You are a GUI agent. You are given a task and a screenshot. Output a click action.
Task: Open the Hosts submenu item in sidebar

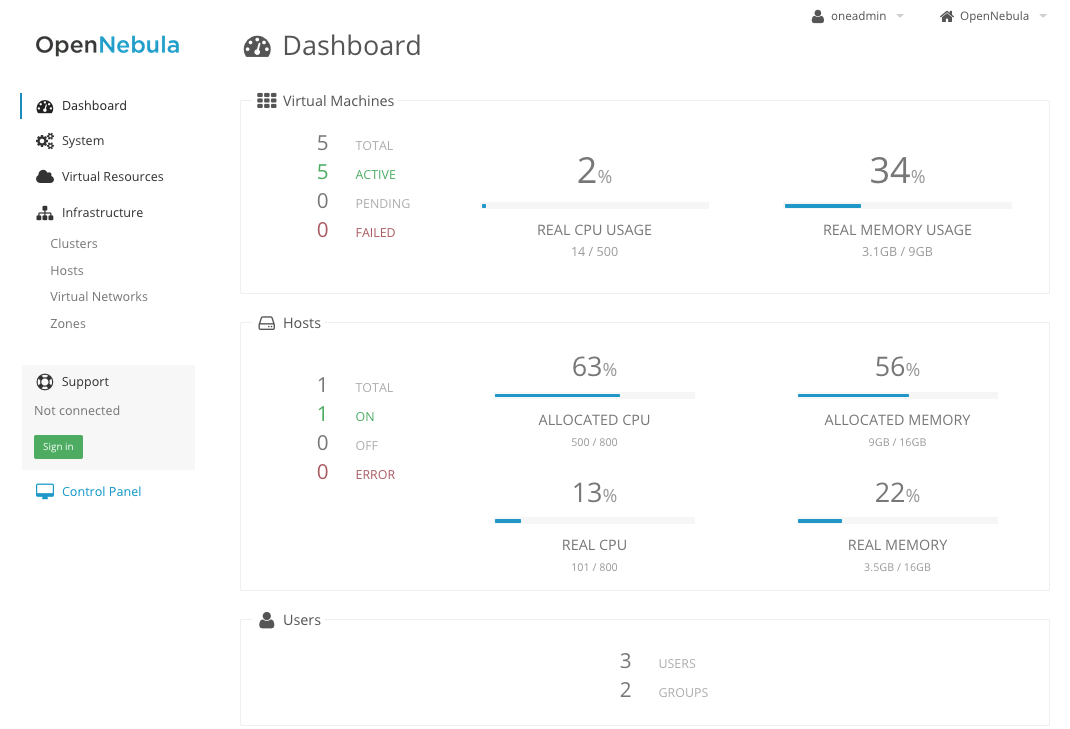[67, 271]
